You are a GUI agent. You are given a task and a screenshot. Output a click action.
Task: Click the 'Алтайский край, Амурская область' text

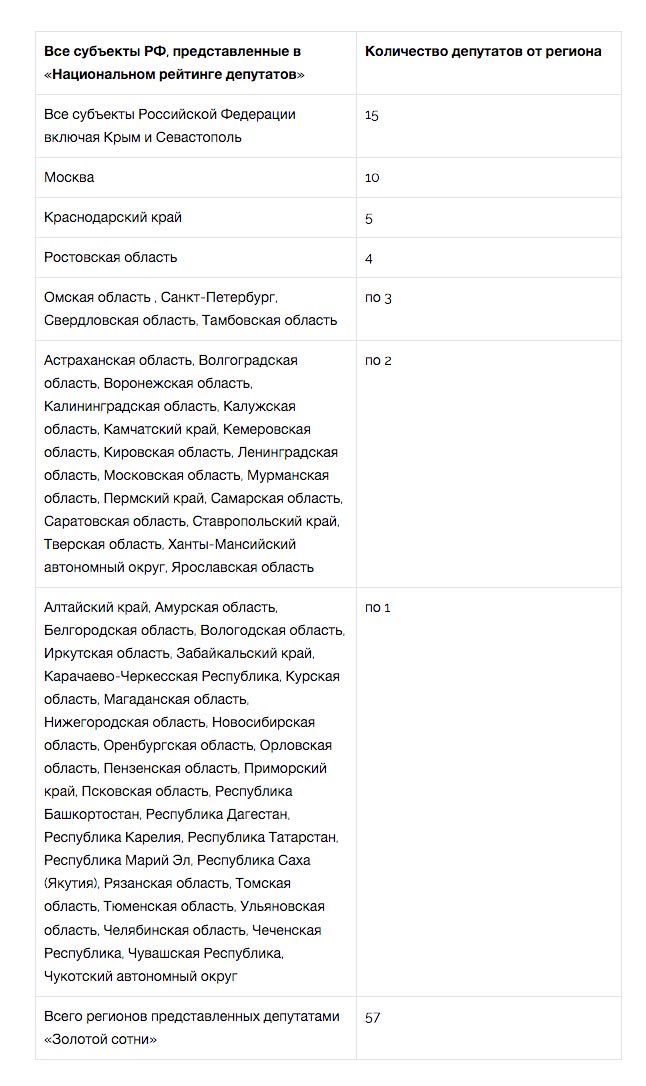161,607
